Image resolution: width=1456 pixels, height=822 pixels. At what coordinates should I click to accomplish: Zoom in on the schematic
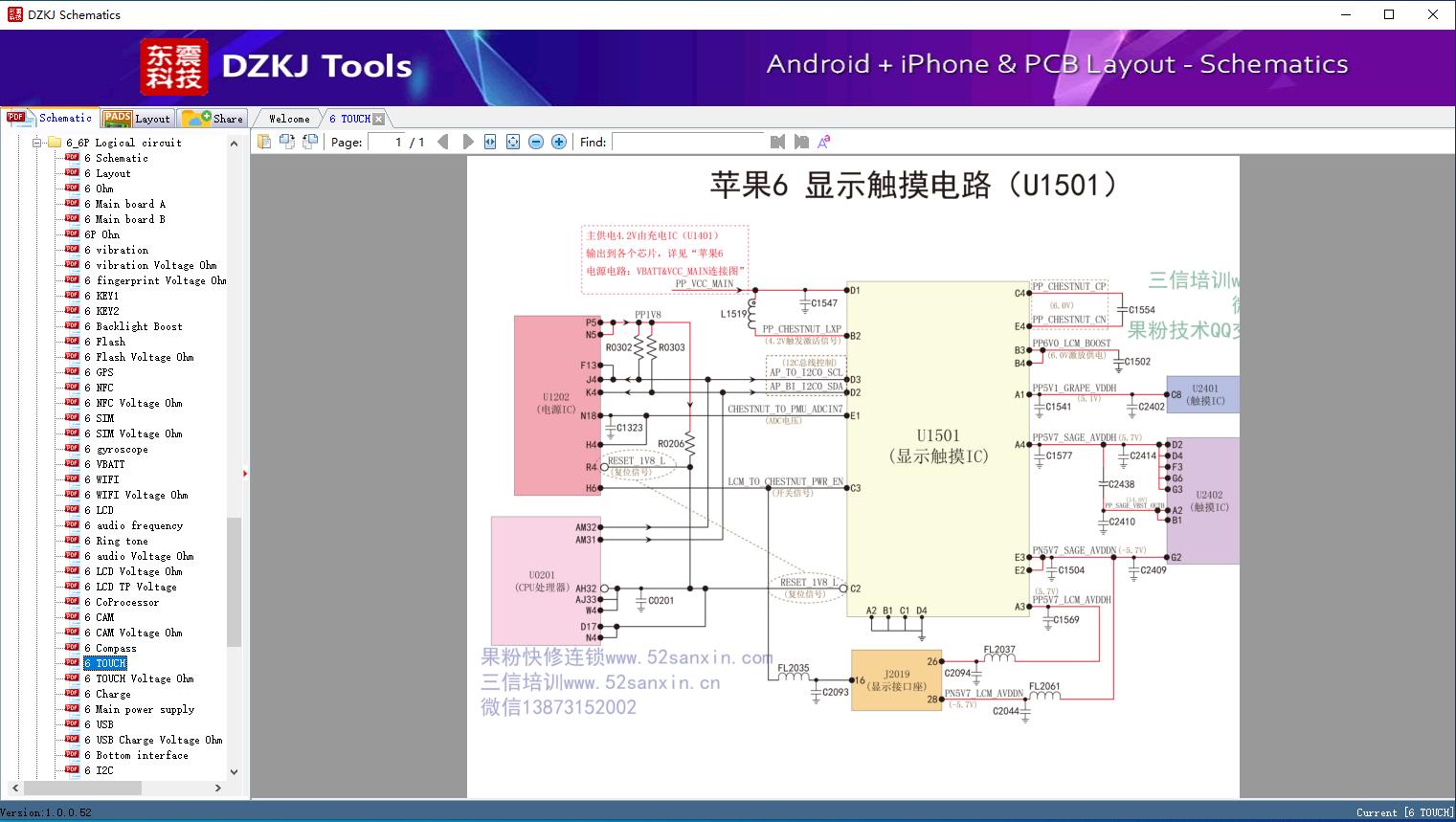(x=559, y=142)
